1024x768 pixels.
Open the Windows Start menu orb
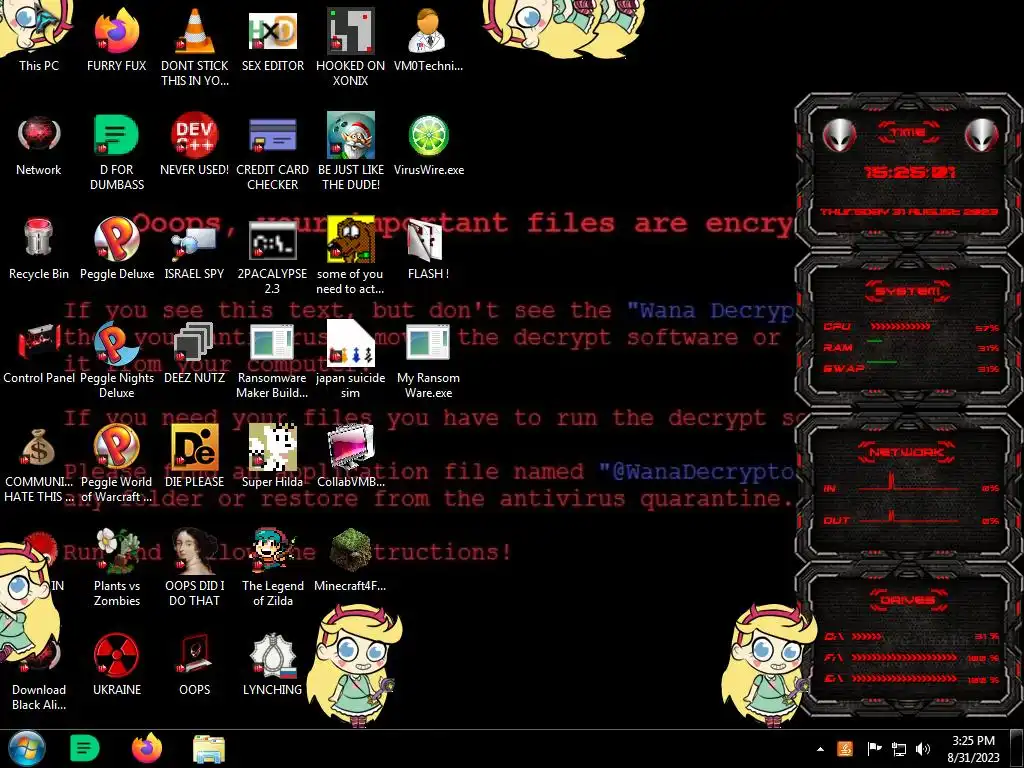coord(27,748)
